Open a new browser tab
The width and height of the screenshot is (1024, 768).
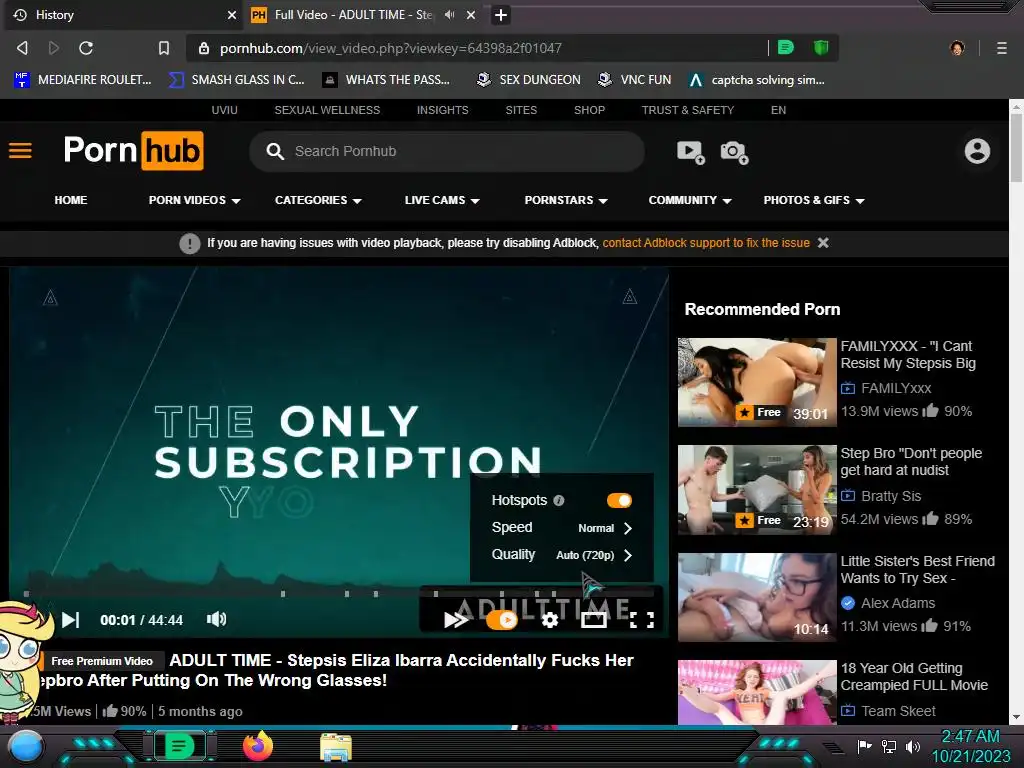click(501, 15)
